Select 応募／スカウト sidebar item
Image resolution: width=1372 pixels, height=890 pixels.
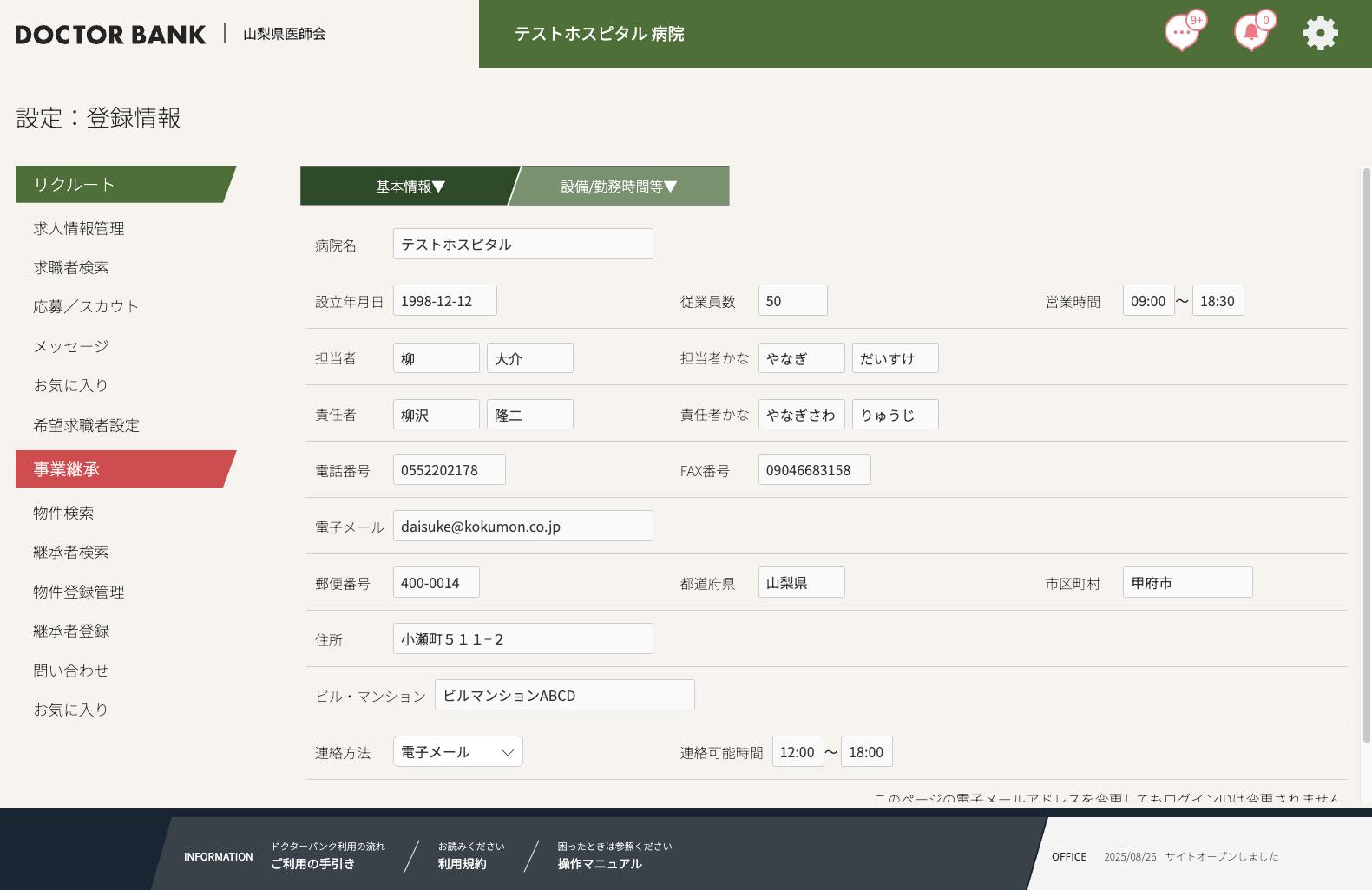click(86, 307)
